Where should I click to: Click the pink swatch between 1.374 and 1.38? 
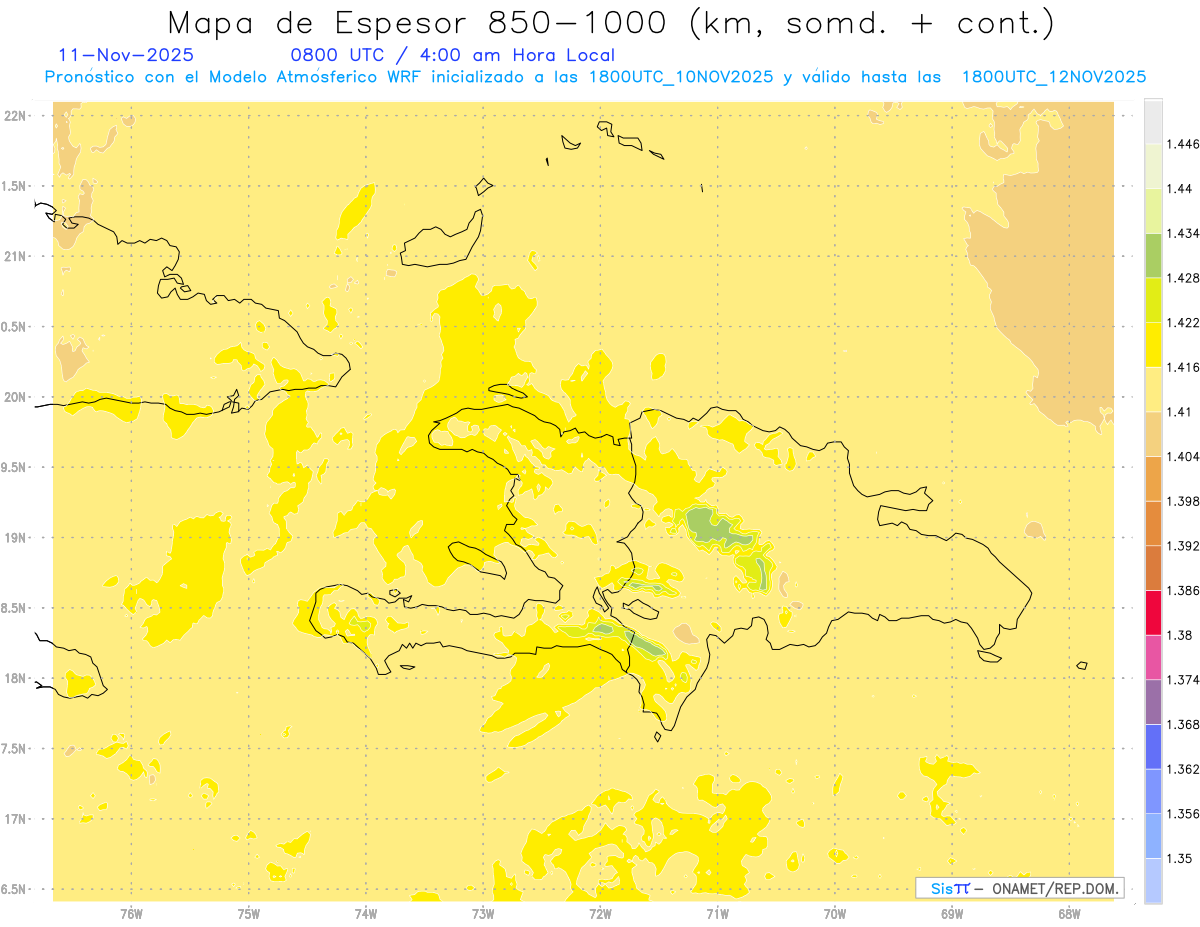pyautogui.click(x=1153, y=657)
